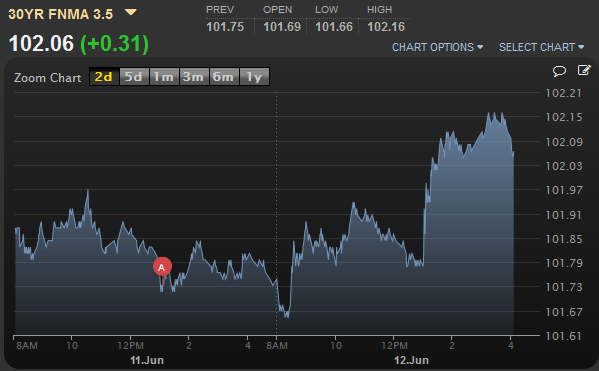Select the 2d zoom range

(x=104, y=77)
